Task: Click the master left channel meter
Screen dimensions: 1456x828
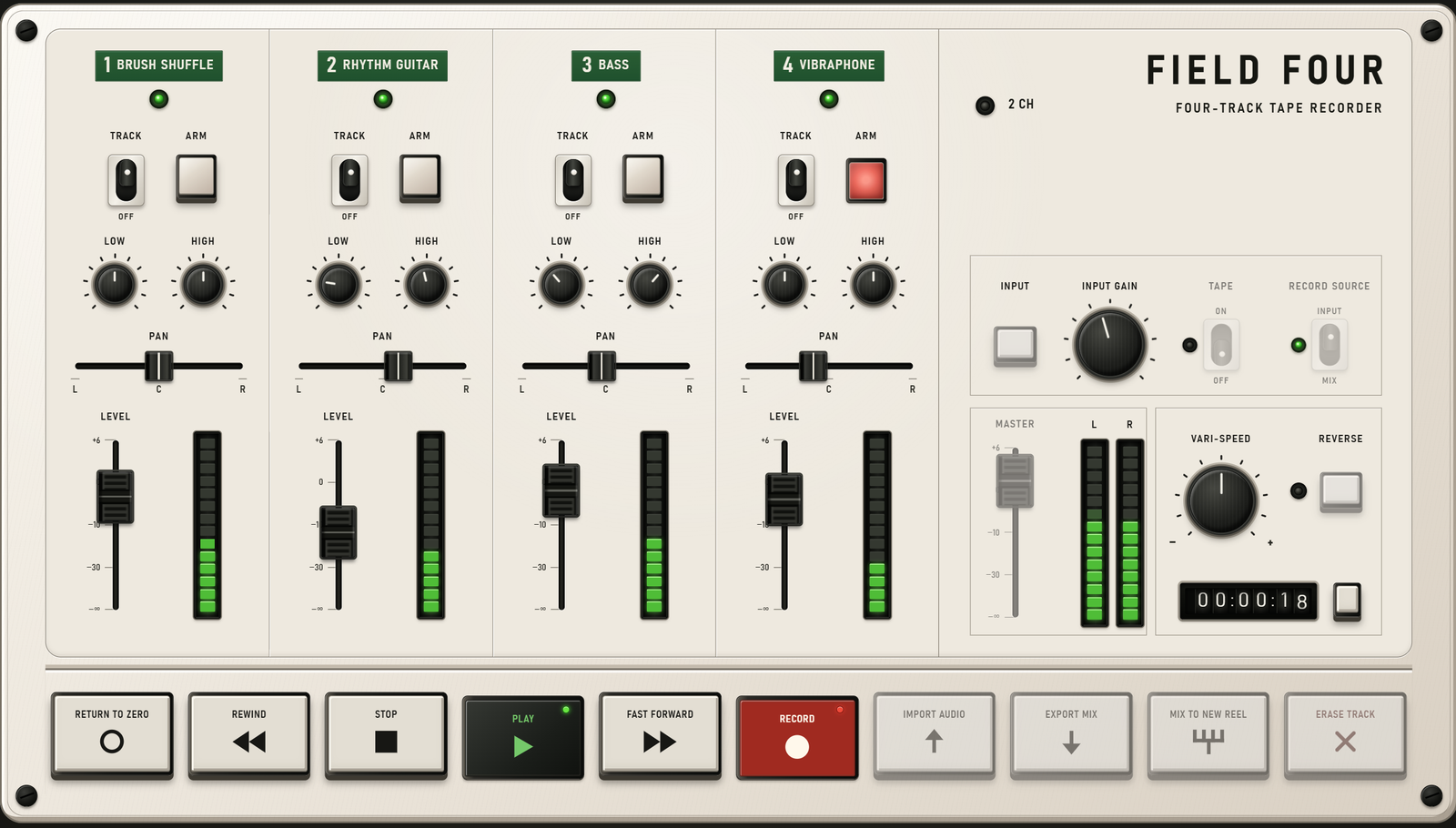Action: point(1095,533)
